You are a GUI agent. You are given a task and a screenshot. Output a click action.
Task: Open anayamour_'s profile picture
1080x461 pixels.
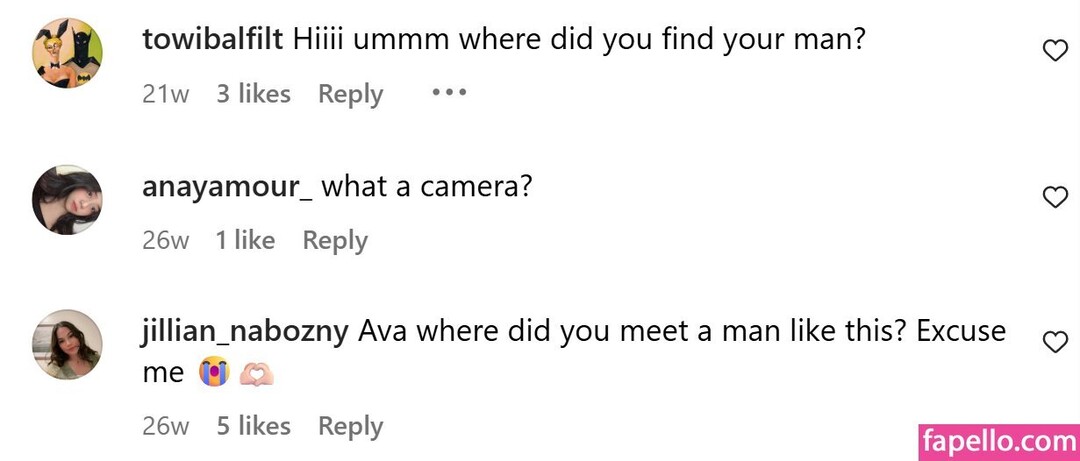click(67, 199)
